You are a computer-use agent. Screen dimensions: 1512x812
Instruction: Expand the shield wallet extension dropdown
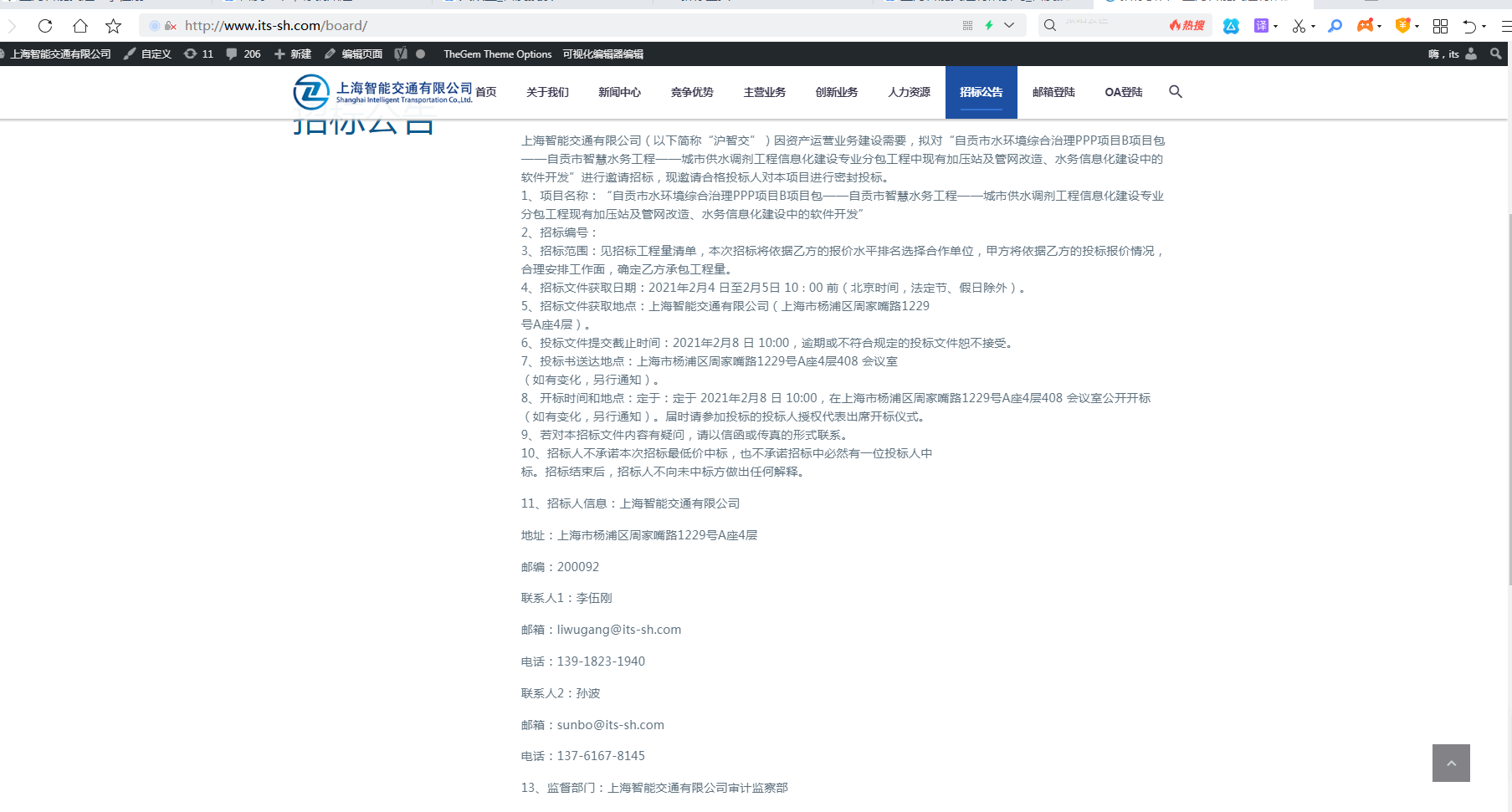click(x=1417, y=27)
